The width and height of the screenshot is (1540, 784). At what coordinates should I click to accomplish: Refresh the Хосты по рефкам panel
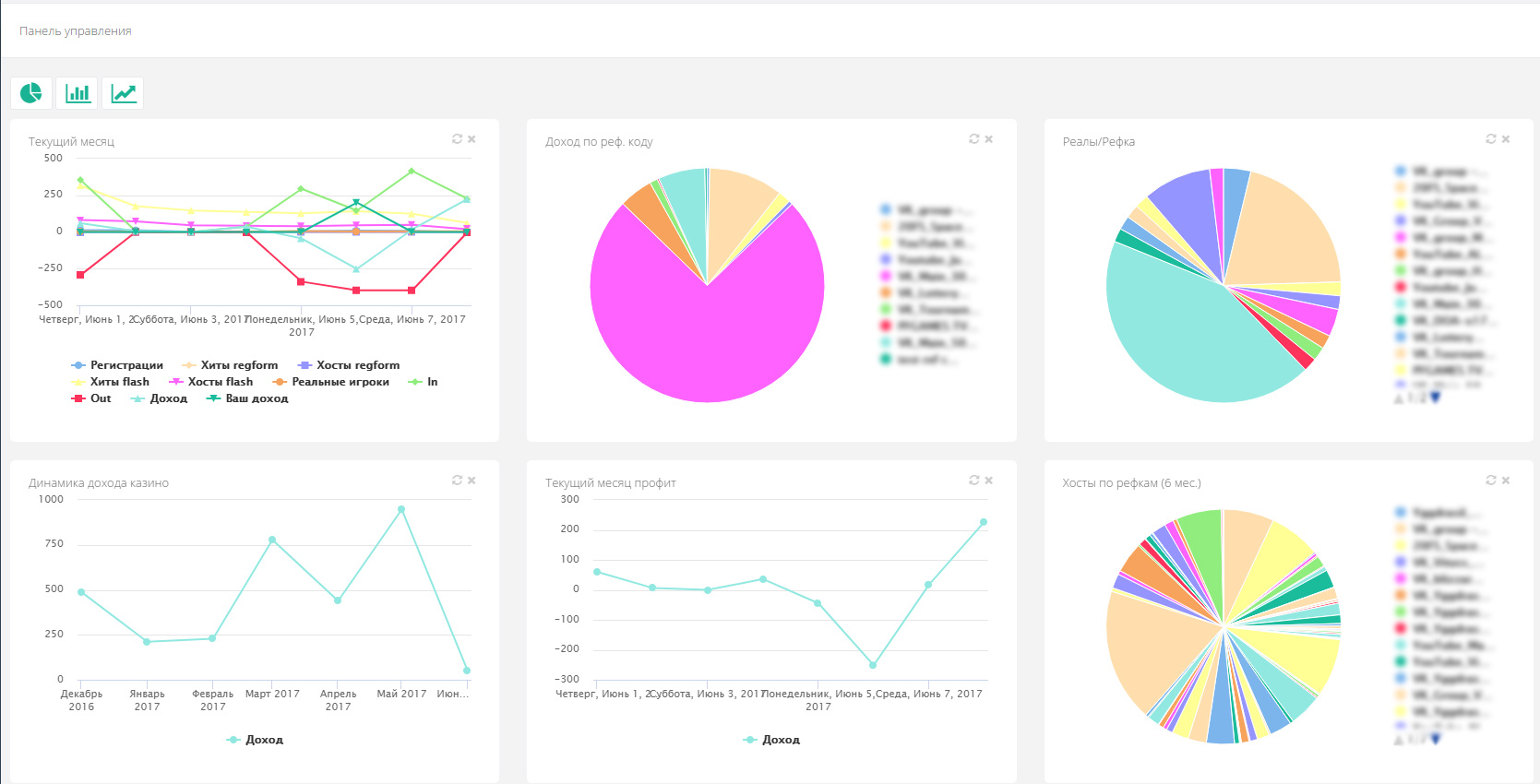tap(1490, 481)
